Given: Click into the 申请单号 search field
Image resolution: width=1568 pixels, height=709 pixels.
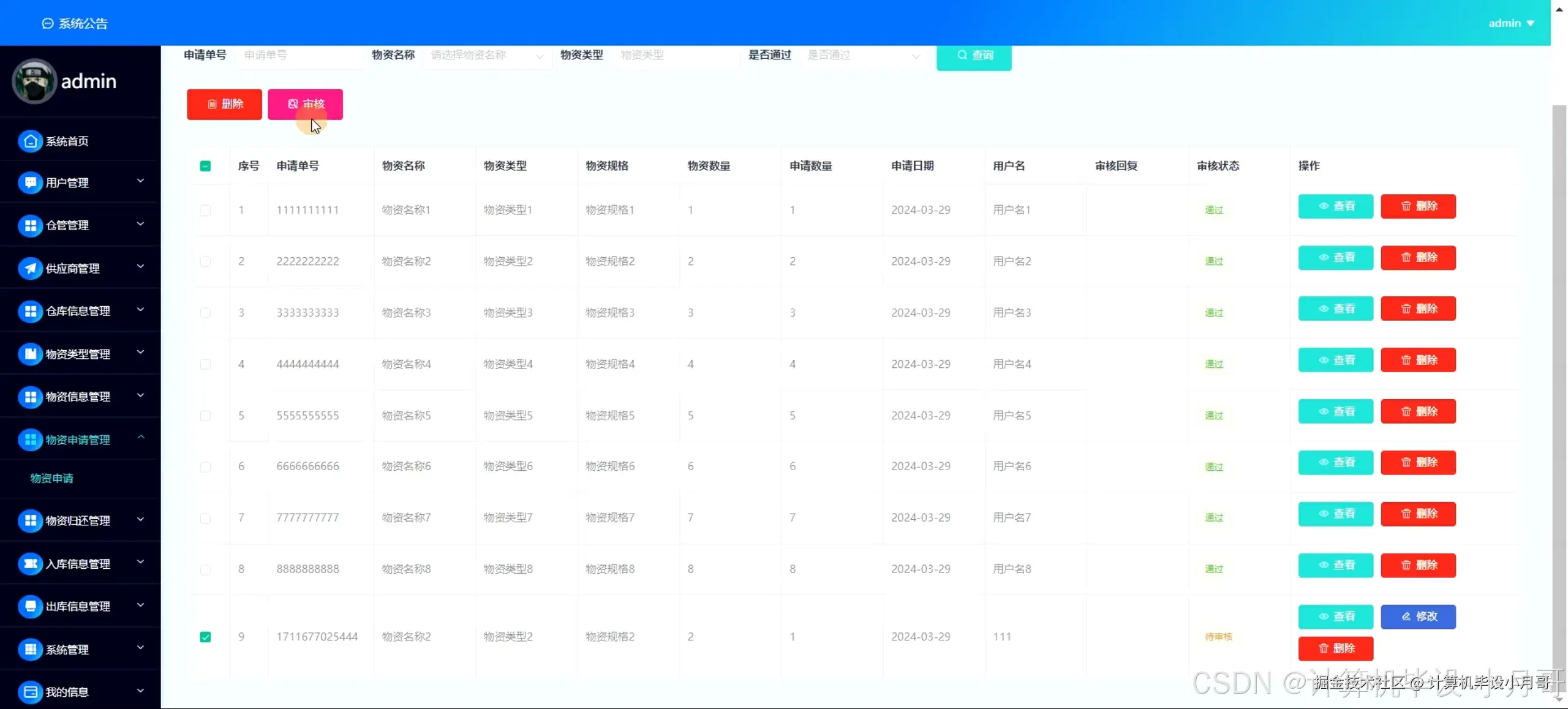Looking at the screenshot, I should 300,55.
